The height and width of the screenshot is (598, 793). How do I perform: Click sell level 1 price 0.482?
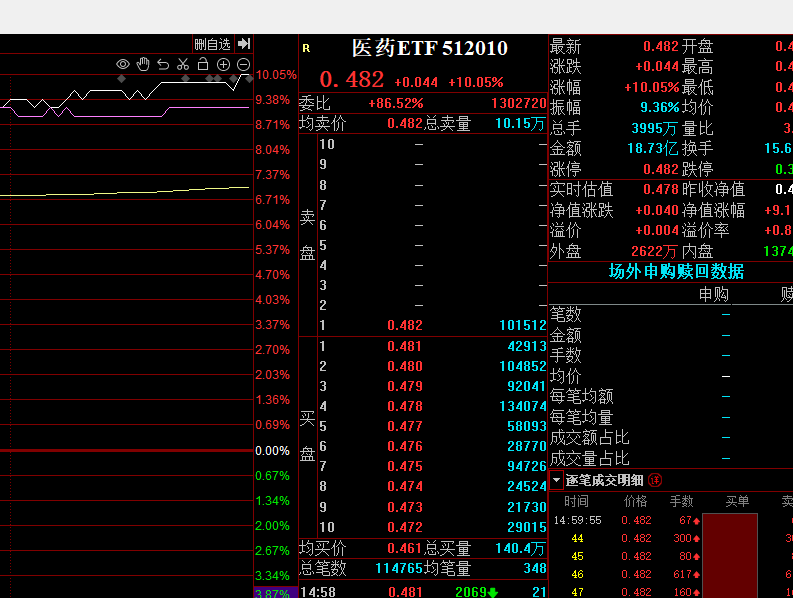click(405, 325)
